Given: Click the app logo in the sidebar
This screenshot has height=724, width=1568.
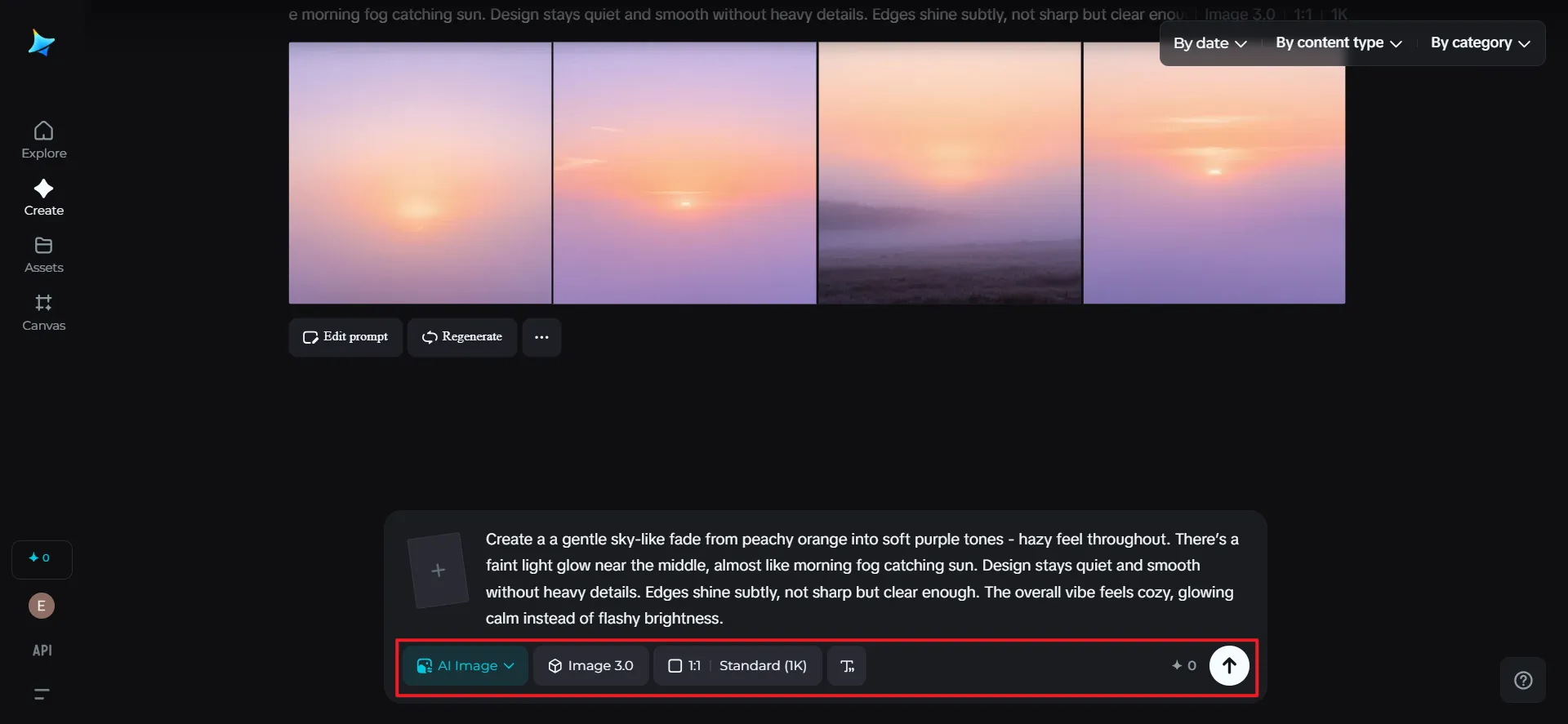Looking at the screenshot, I should [x=41, y=43].
